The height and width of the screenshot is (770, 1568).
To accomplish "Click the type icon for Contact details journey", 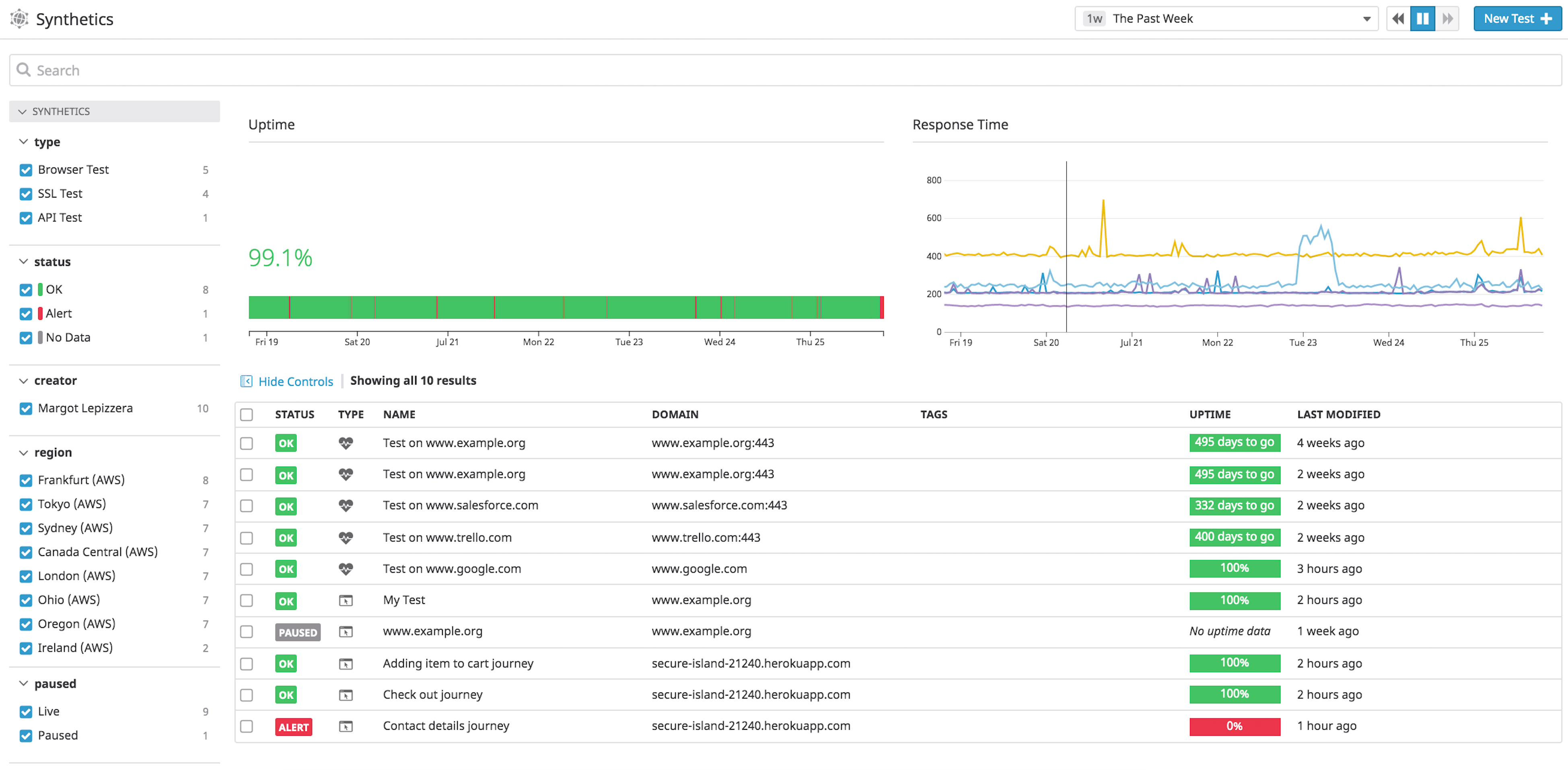I will (x=346, y=726).
